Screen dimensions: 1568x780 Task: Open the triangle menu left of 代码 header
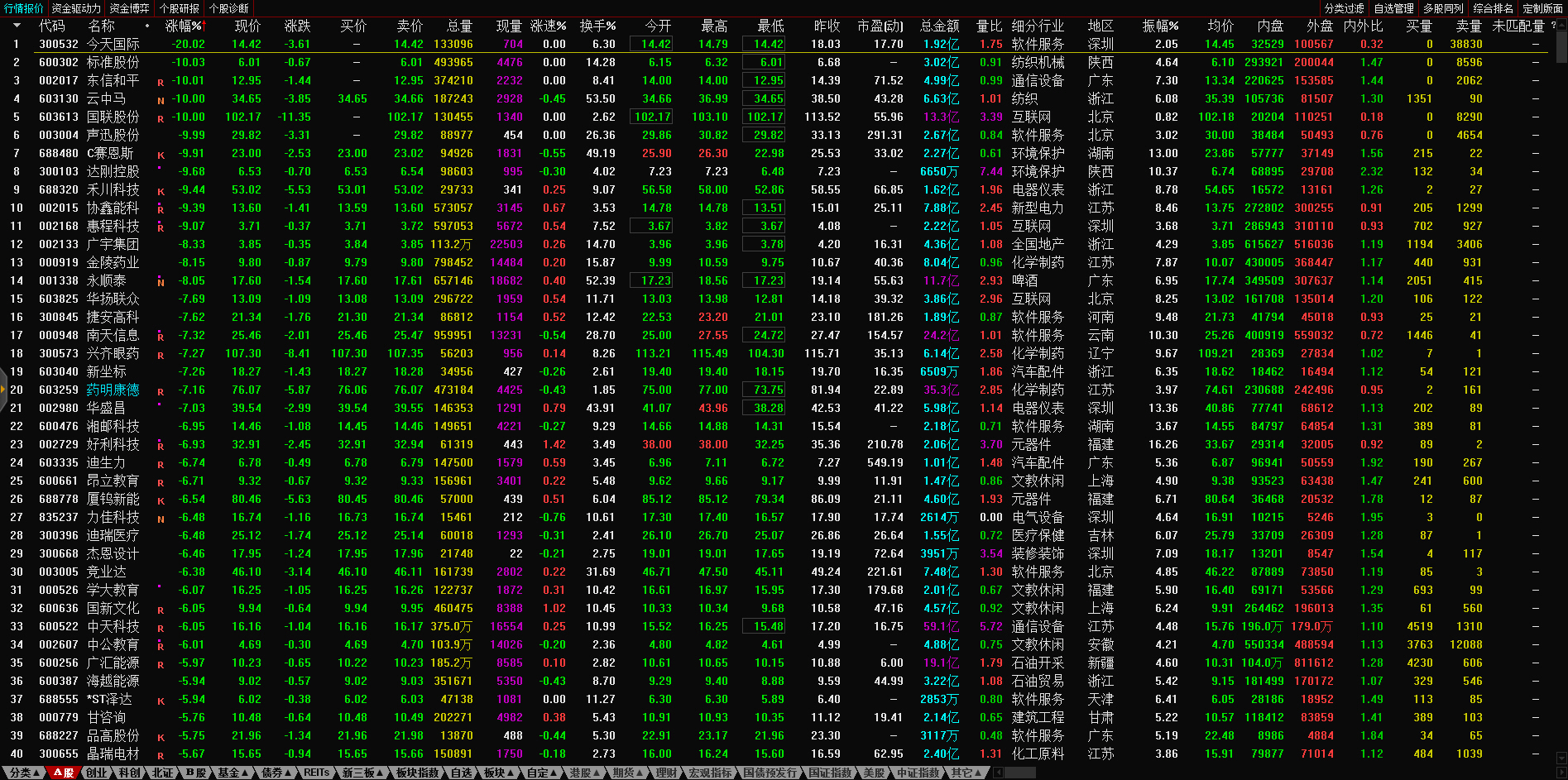pos(16,26)
